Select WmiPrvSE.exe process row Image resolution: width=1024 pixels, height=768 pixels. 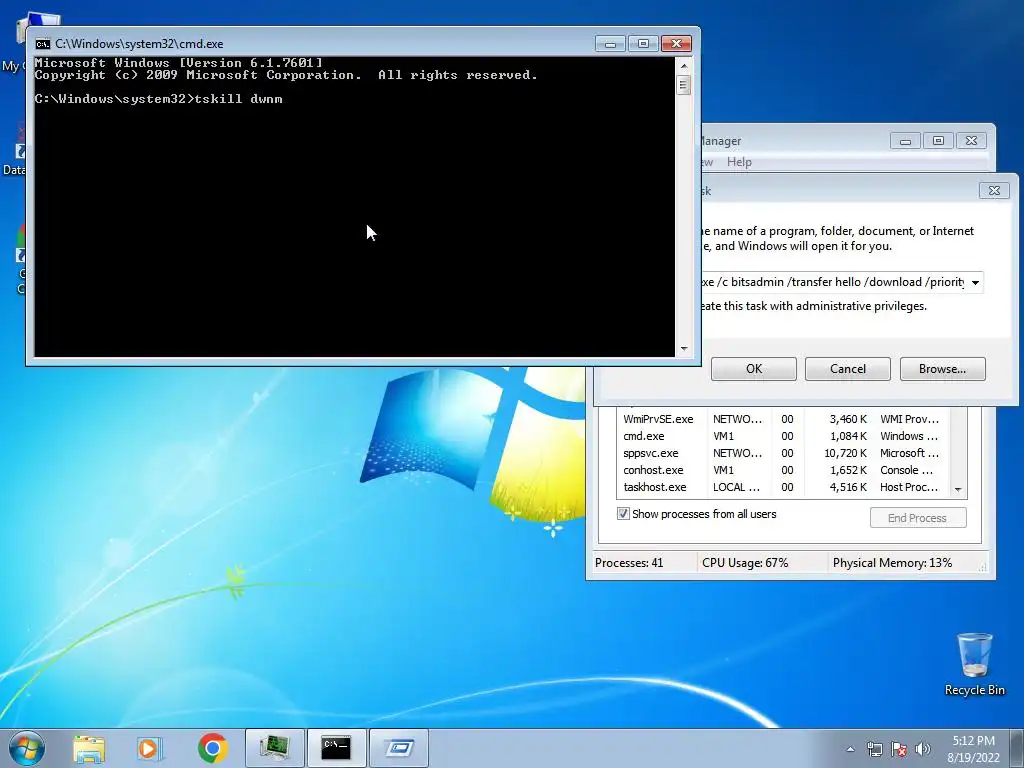click(x=782, y=419)
